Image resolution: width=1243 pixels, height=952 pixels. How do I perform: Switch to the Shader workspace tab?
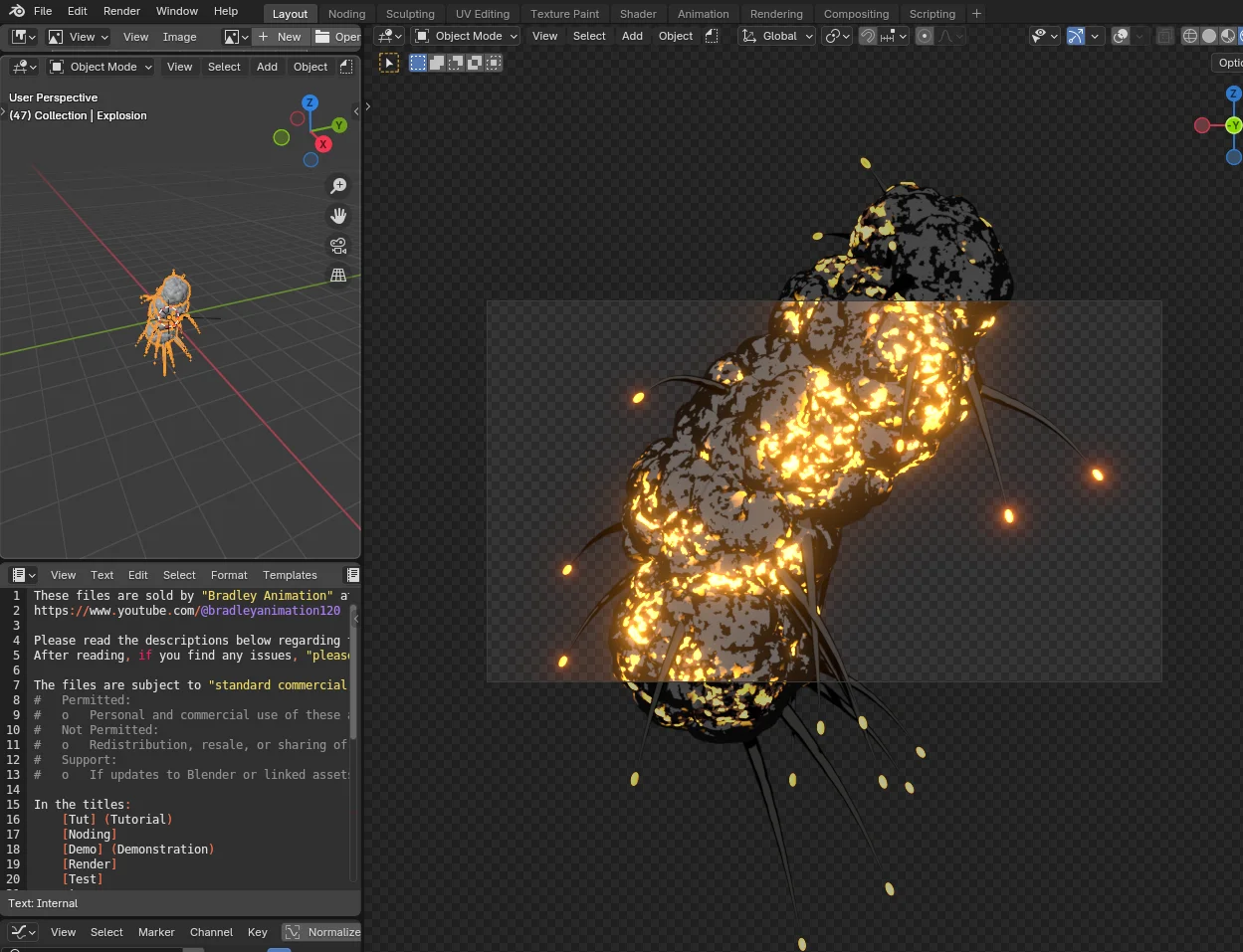click(638, 13)
